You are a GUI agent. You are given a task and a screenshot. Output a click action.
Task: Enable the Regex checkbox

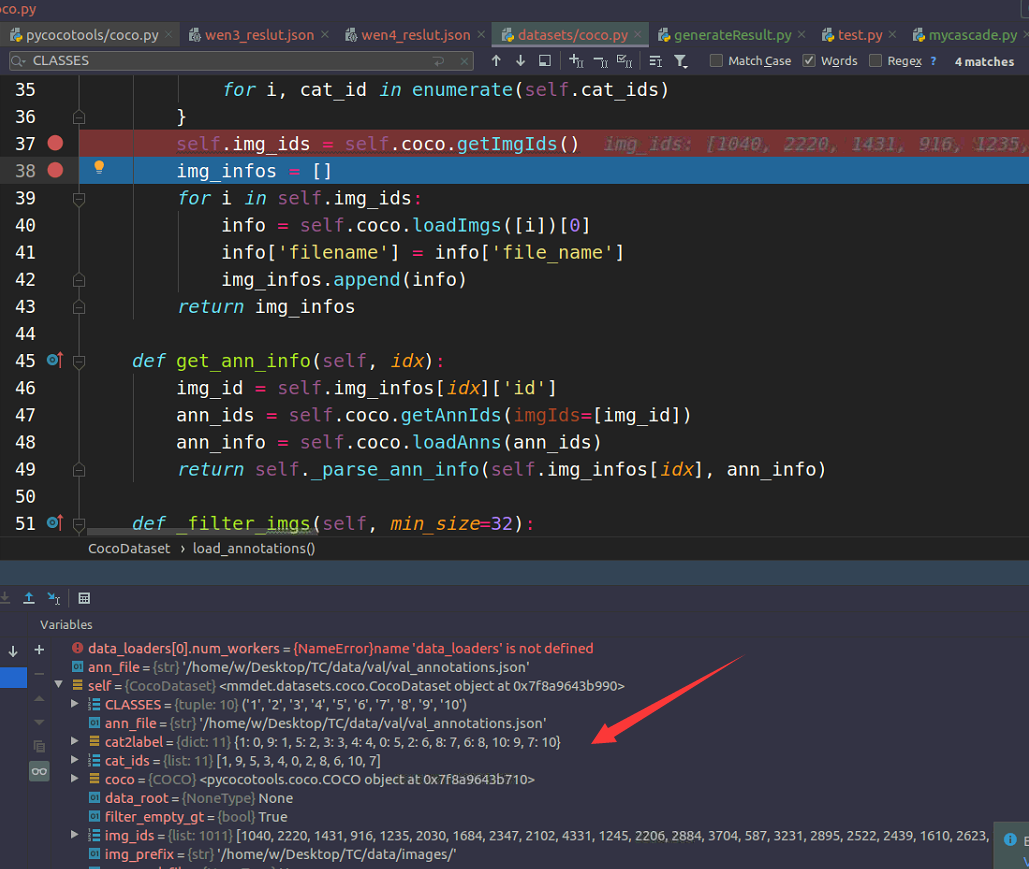876,61
